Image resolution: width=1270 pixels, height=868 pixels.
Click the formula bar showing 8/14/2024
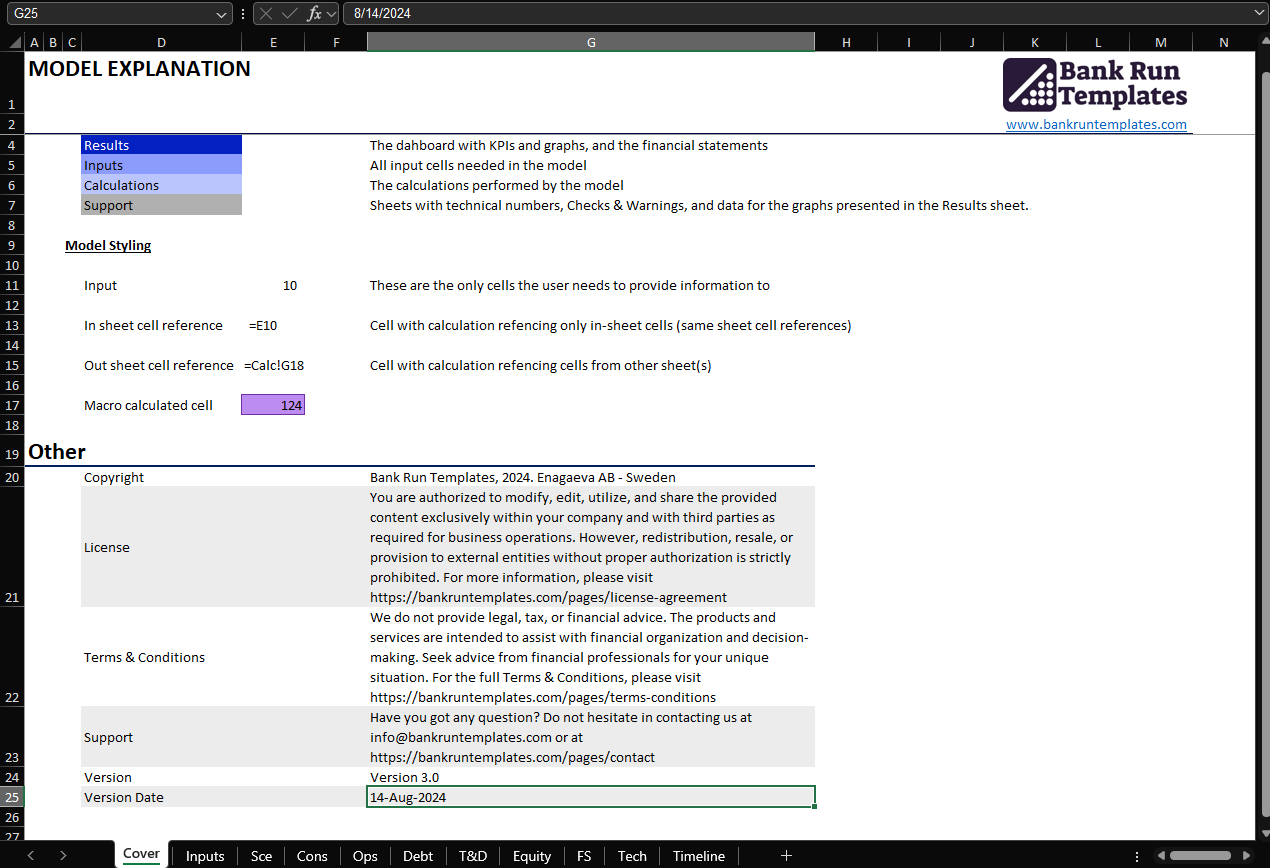[x=800, y=13]
